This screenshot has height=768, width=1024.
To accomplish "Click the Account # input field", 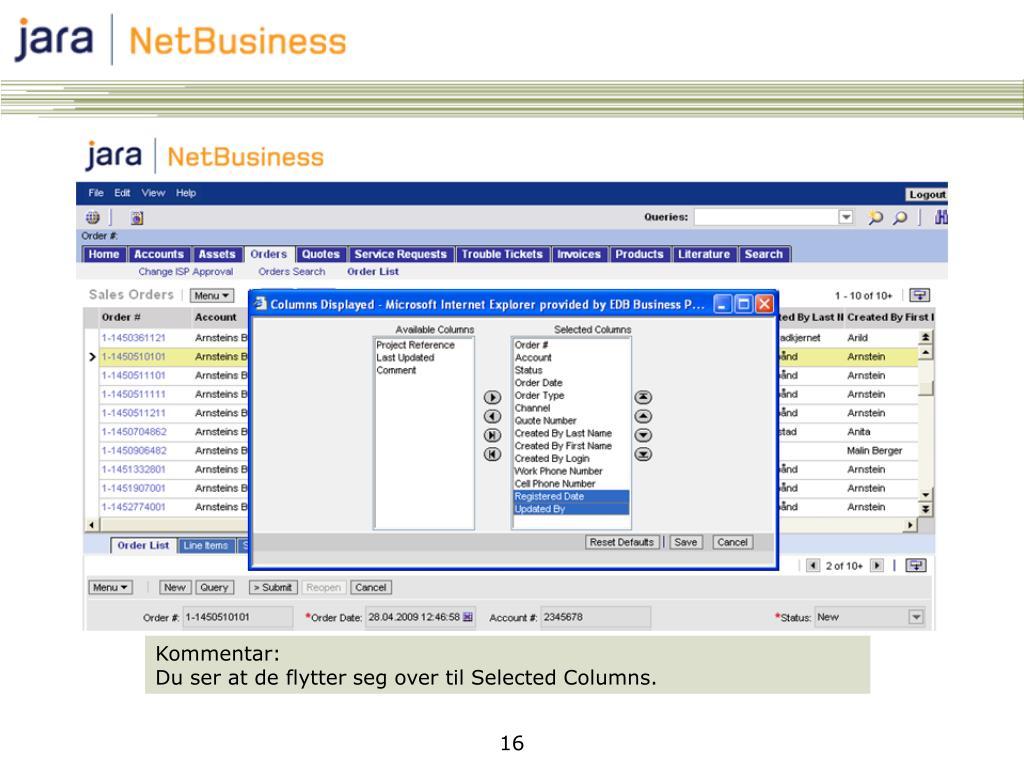I will pyautogui.click(x=596, y=617).
